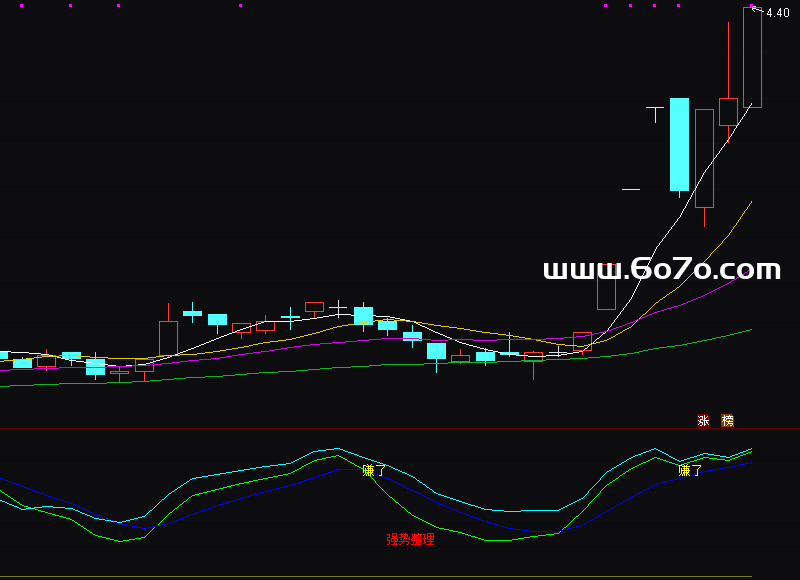This screenshot has width=800, height=580.
Task: Click the tall hollow candle right of cyan bar
Action: 704,158
